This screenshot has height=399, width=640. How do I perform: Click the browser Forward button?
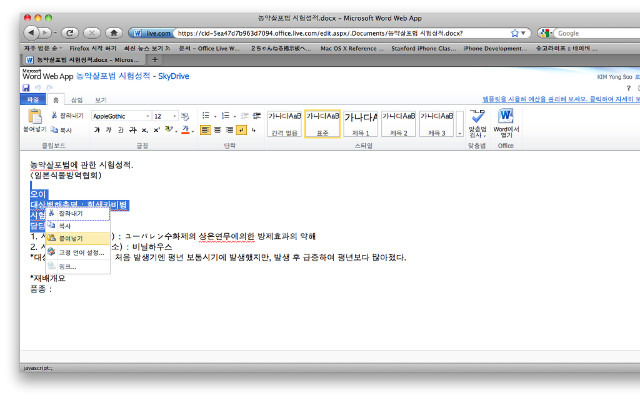point(44,33)
